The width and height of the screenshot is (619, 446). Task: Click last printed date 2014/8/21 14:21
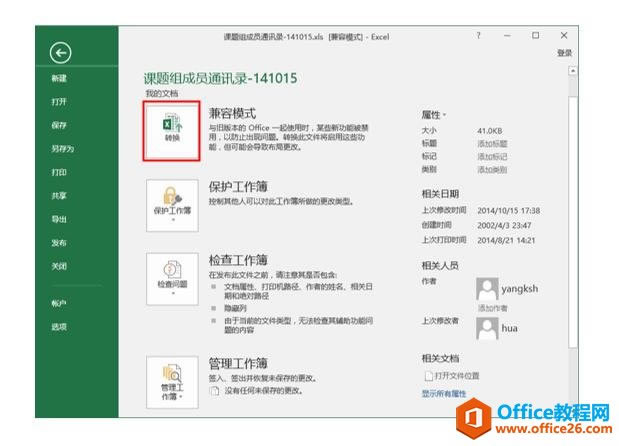[x=506, y=240]
